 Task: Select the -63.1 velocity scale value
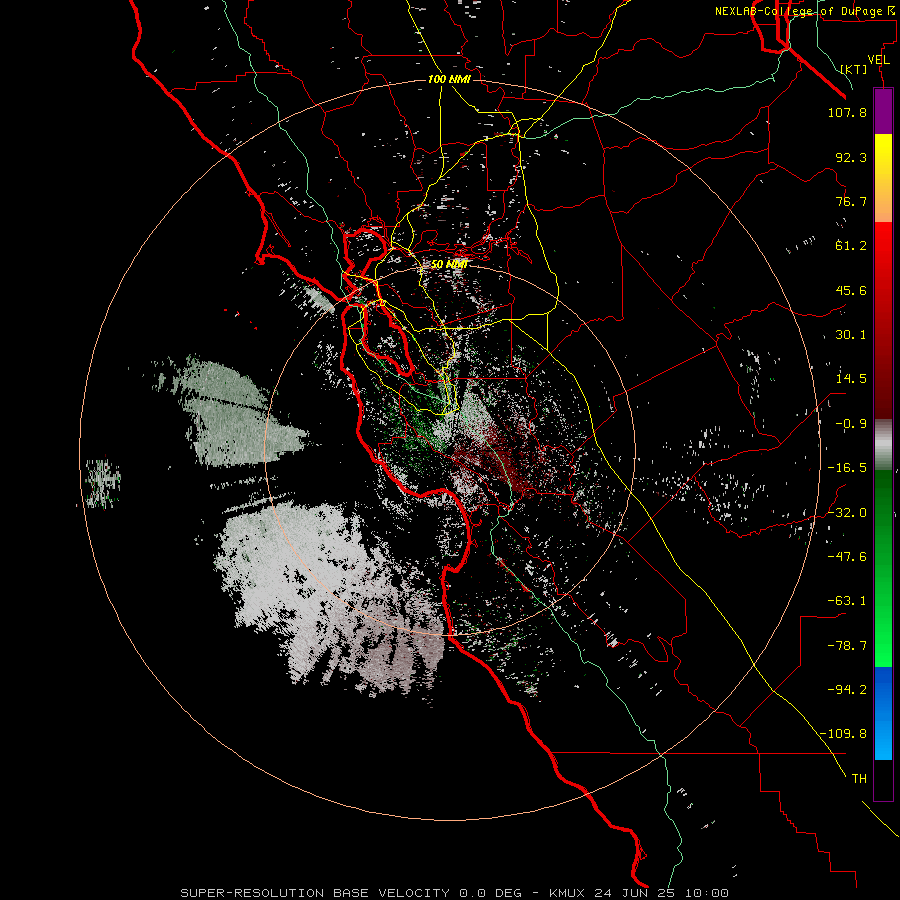pyautogui.click(x=847, y=601)
